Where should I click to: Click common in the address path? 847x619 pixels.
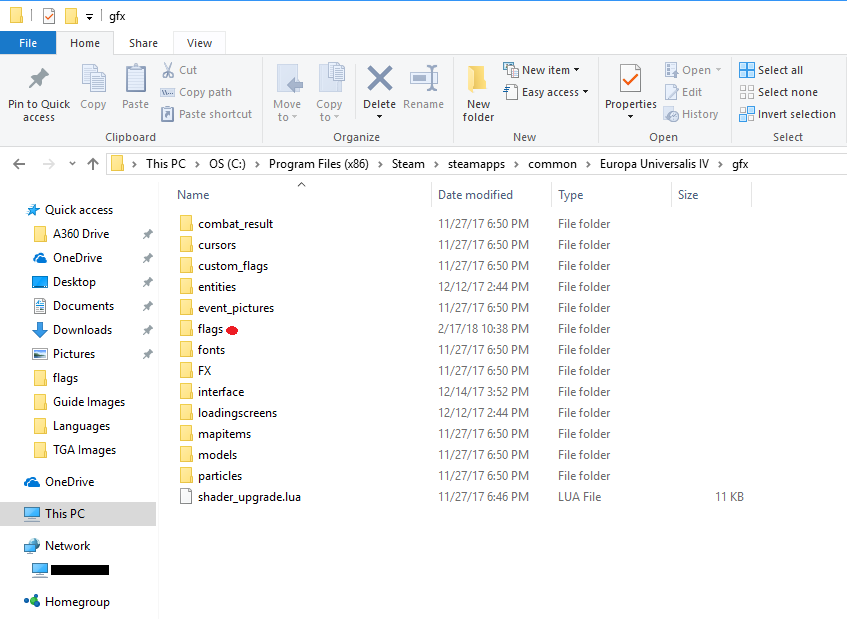point(552,164)
